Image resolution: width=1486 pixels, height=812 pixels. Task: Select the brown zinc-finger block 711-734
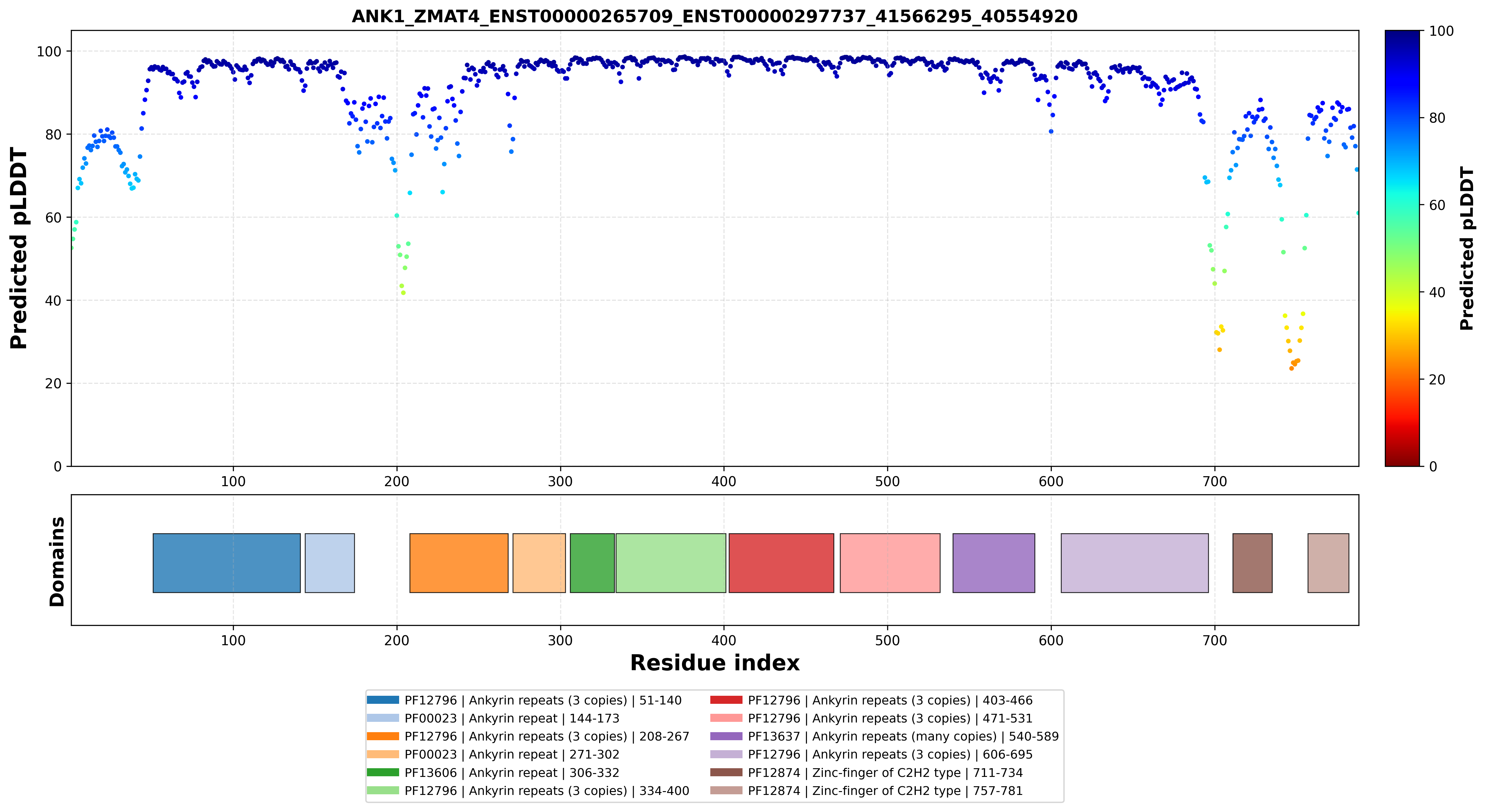1252,563
